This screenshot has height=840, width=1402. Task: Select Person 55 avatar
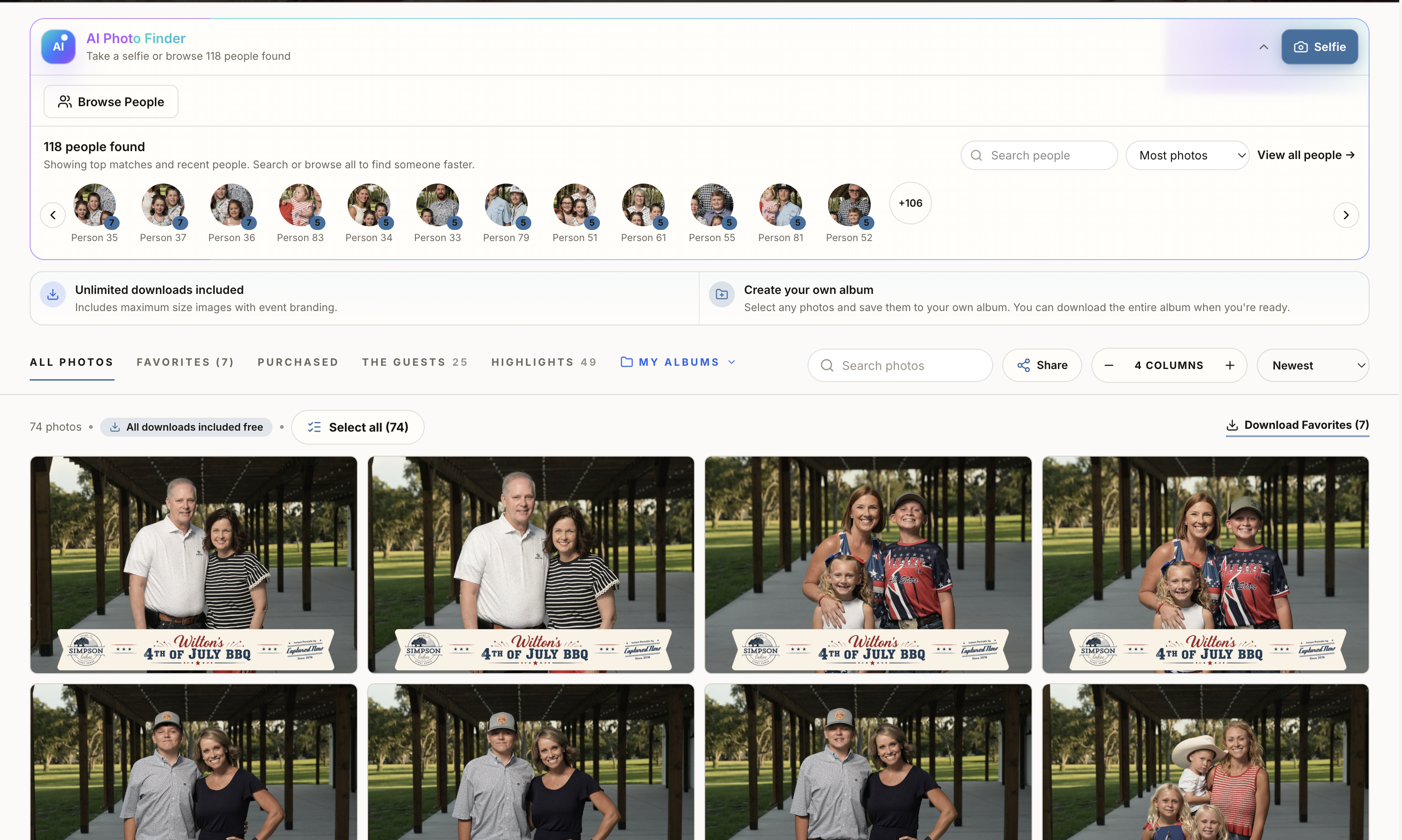click(x=712, y=205)
